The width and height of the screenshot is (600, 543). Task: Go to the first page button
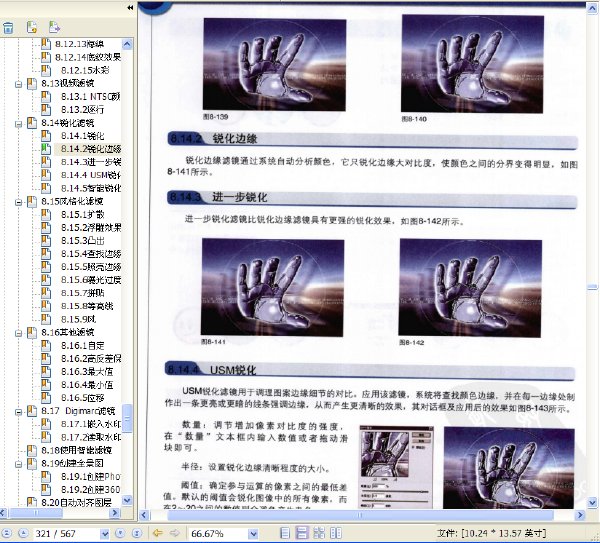click(7, 533)
